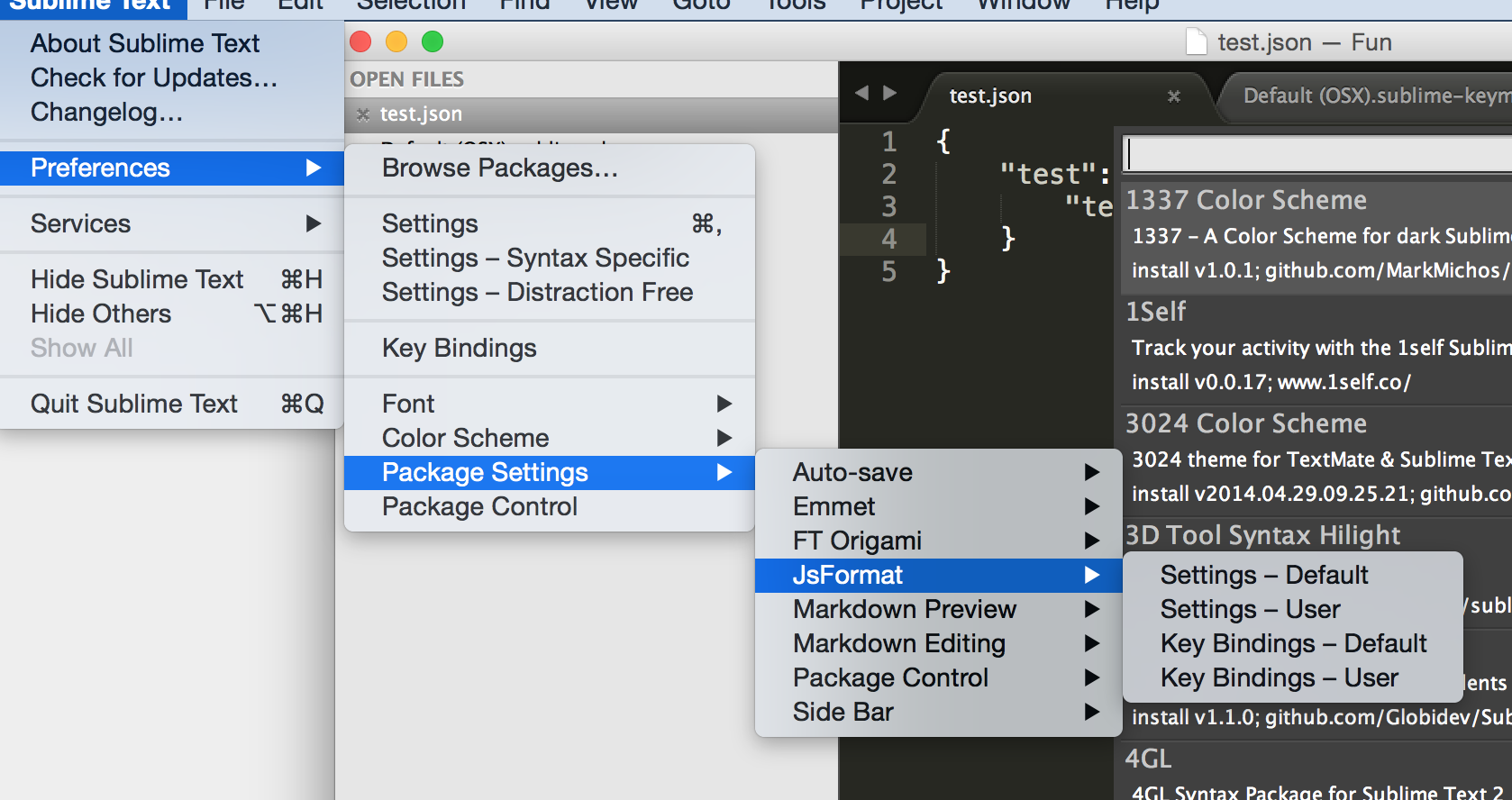Open the Services submenu

pos(171,223)
